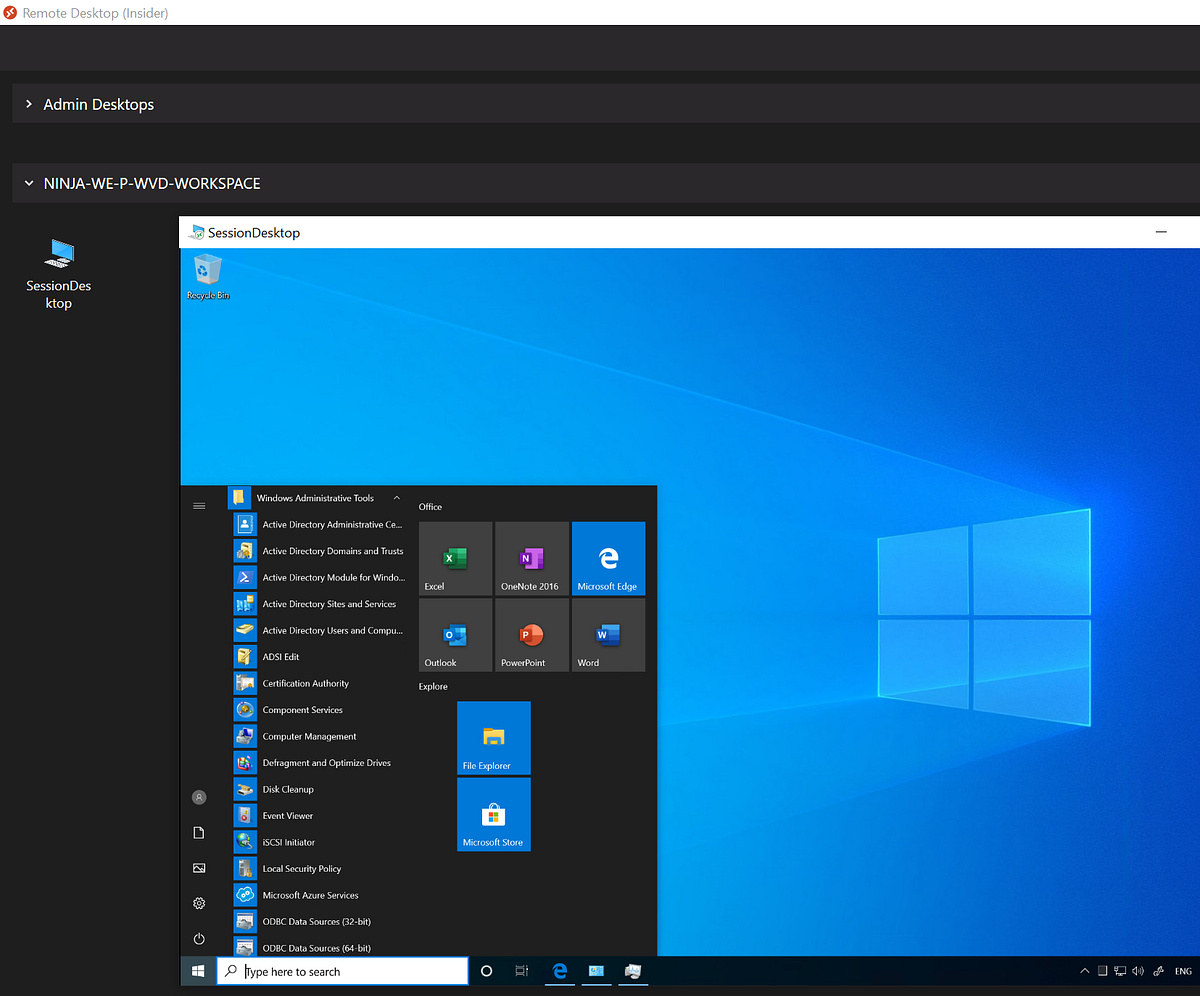Screen dimensions: 1200x996
Task: Start the PowerPoint tile
Action: pos(532,635)
